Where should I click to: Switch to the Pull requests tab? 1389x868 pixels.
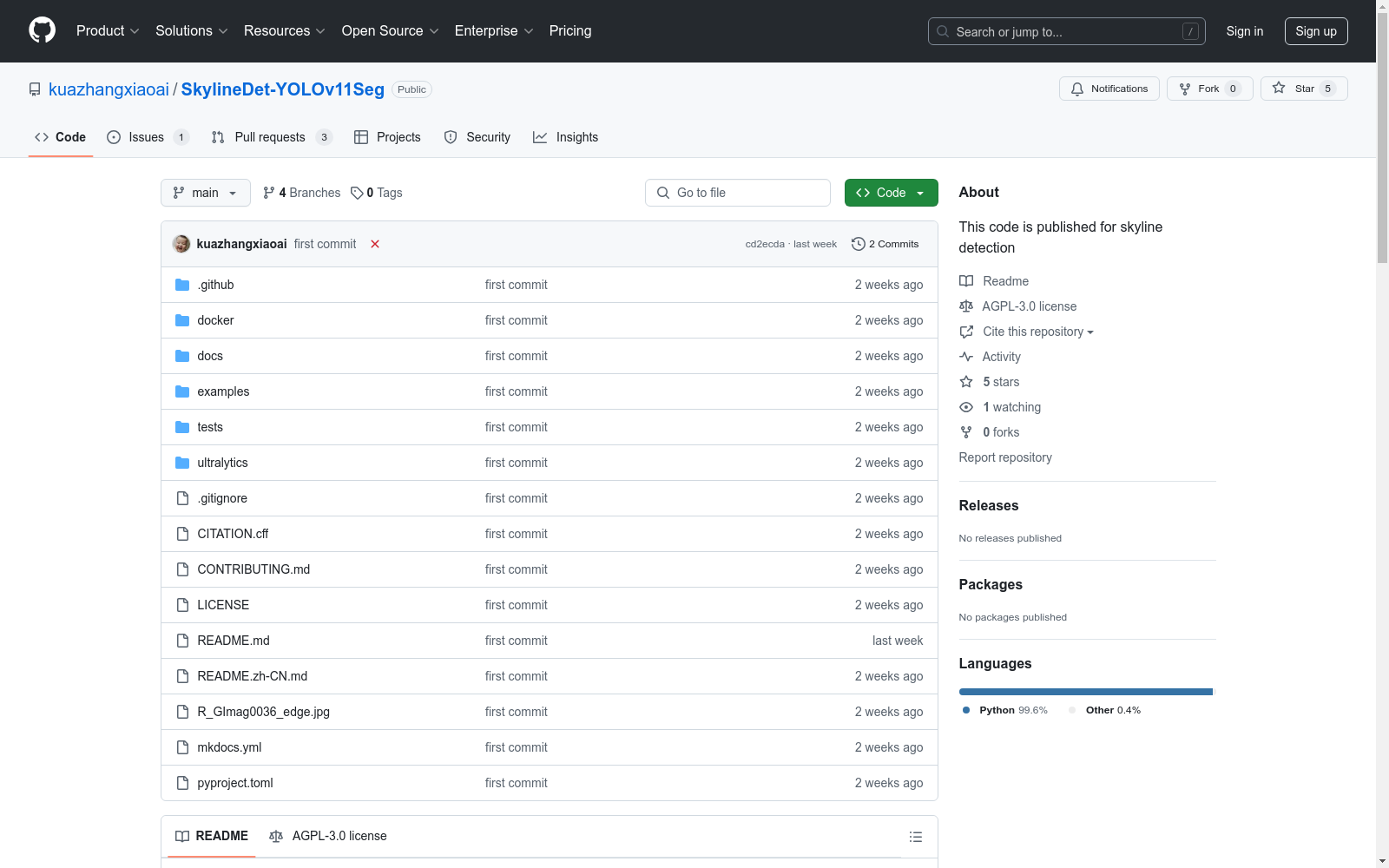[272, 137]
